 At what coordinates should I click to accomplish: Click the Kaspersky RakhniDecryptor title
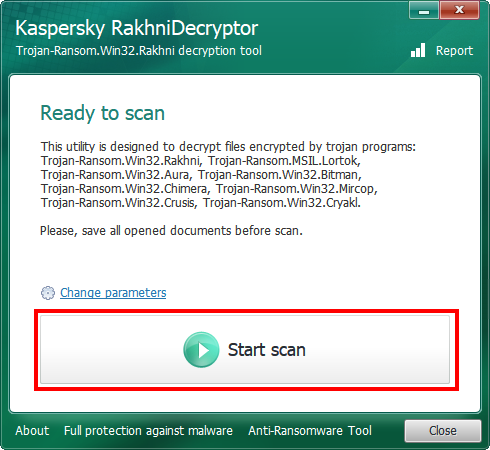(137, 28)
